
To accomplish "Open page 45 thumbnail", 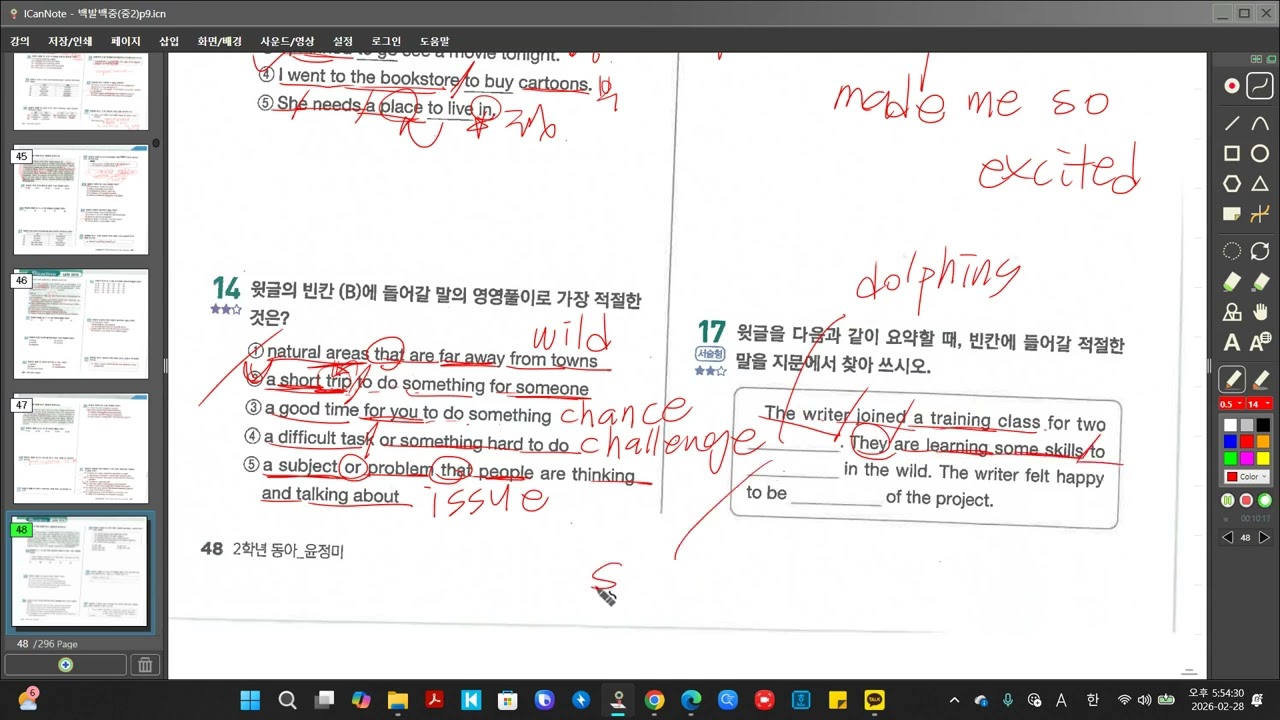I will pos(81,200).
